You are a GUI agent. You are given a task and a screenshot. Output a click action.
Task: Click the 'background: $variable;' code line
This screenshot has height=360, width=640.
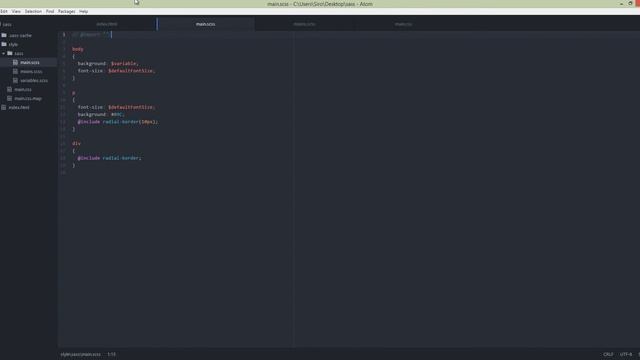[108, 64]
